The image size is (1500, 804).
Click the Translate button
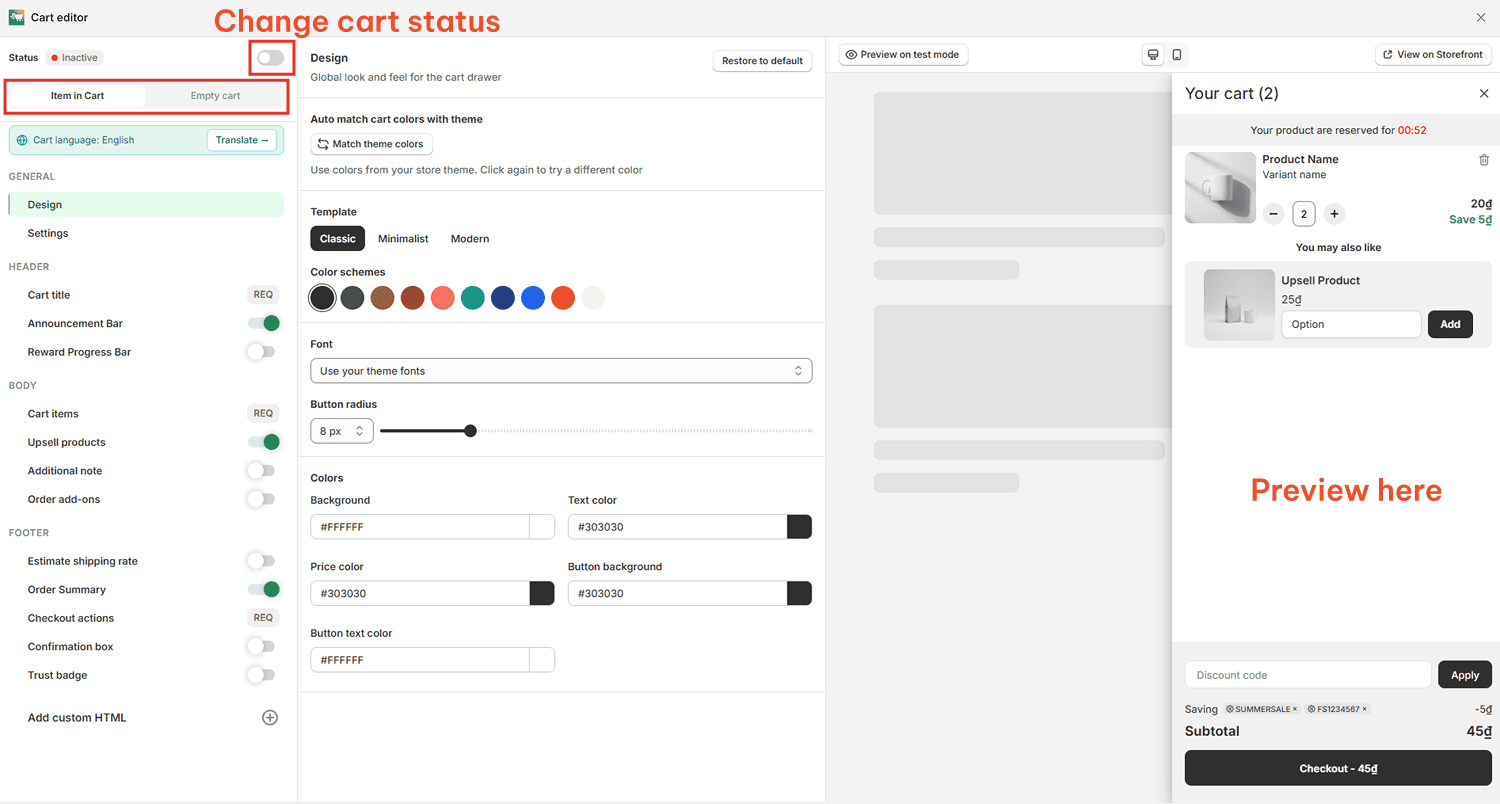coord(242,140)
